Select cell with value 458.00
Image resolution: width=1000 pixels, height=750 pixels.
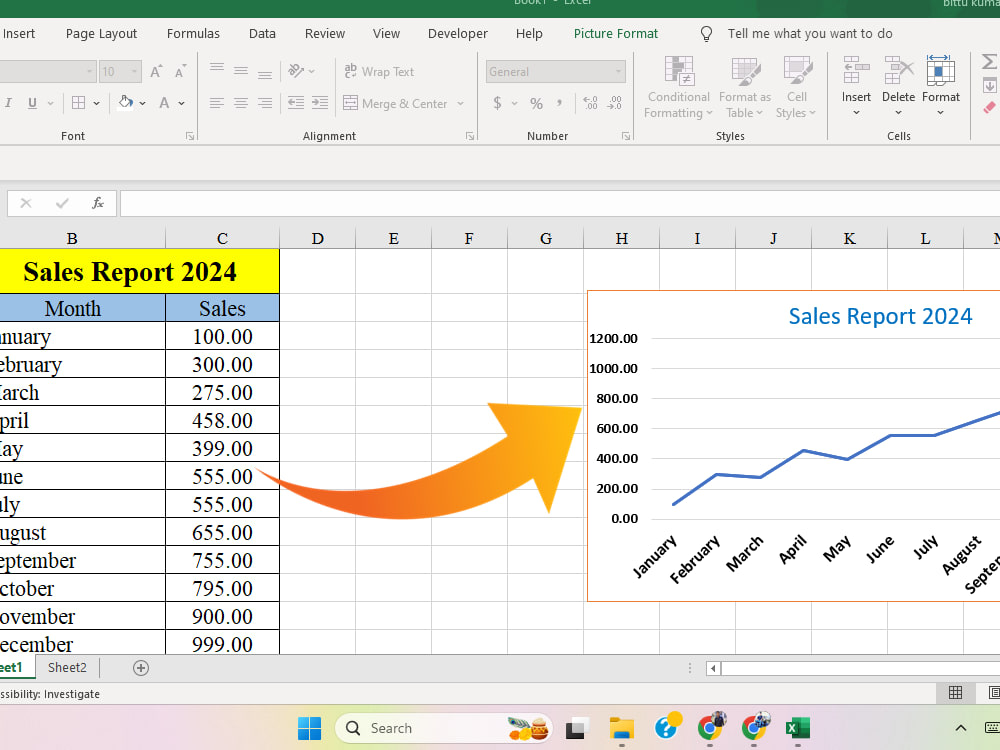[x=222, y=420]
